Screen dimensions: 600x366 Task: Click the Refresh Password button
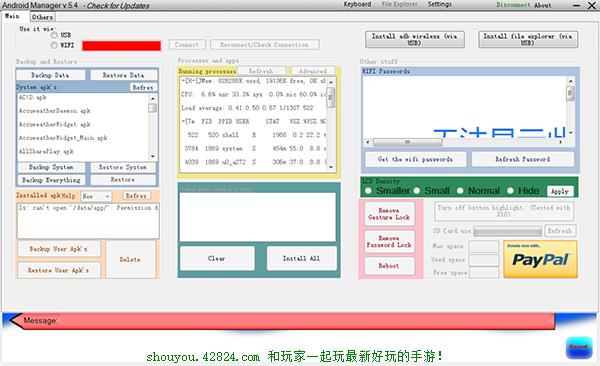523,159
